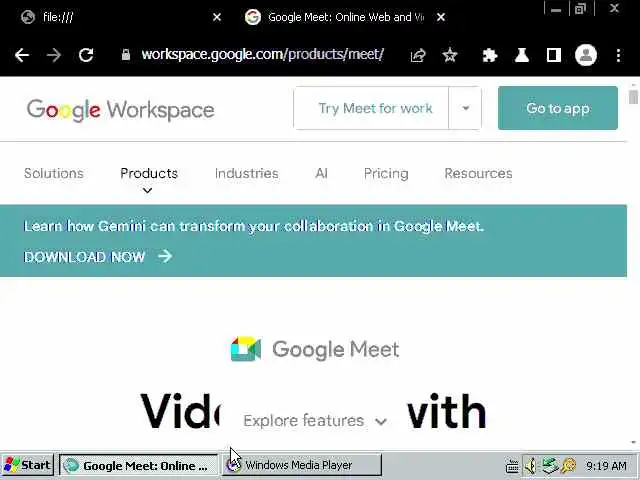Viewport: 640px width, 480px height.
Task: Expand the Explore features dropdown
Action: (x=315, y=421)
